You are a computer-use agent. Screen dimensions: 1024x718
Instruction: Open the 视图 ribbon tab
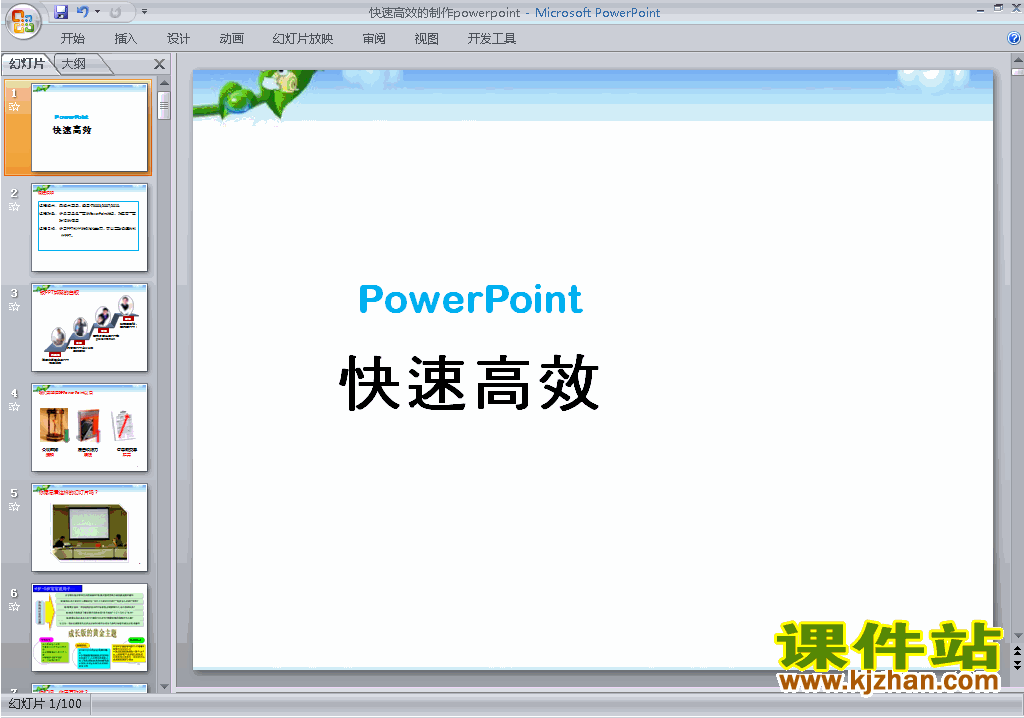(426, 39)
